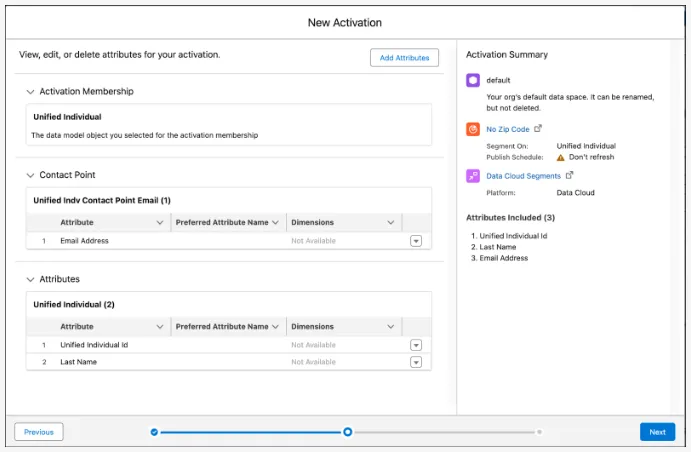The width and height of the screenshot is (691, 452).
Task: Open row actions menu for Unified Individual Id
Action: click(x=416, y=345)
